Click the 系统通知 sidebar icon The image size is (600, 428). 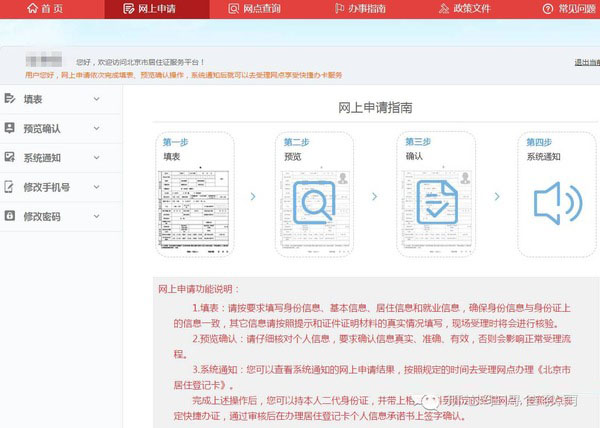click(10, 158)
